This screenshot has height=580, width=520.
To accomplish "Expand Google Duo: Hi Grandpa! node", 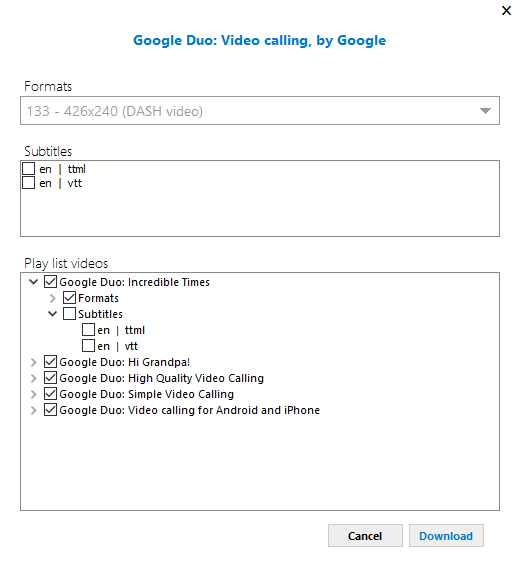I will pyautogui.click(x=33, y=362).
